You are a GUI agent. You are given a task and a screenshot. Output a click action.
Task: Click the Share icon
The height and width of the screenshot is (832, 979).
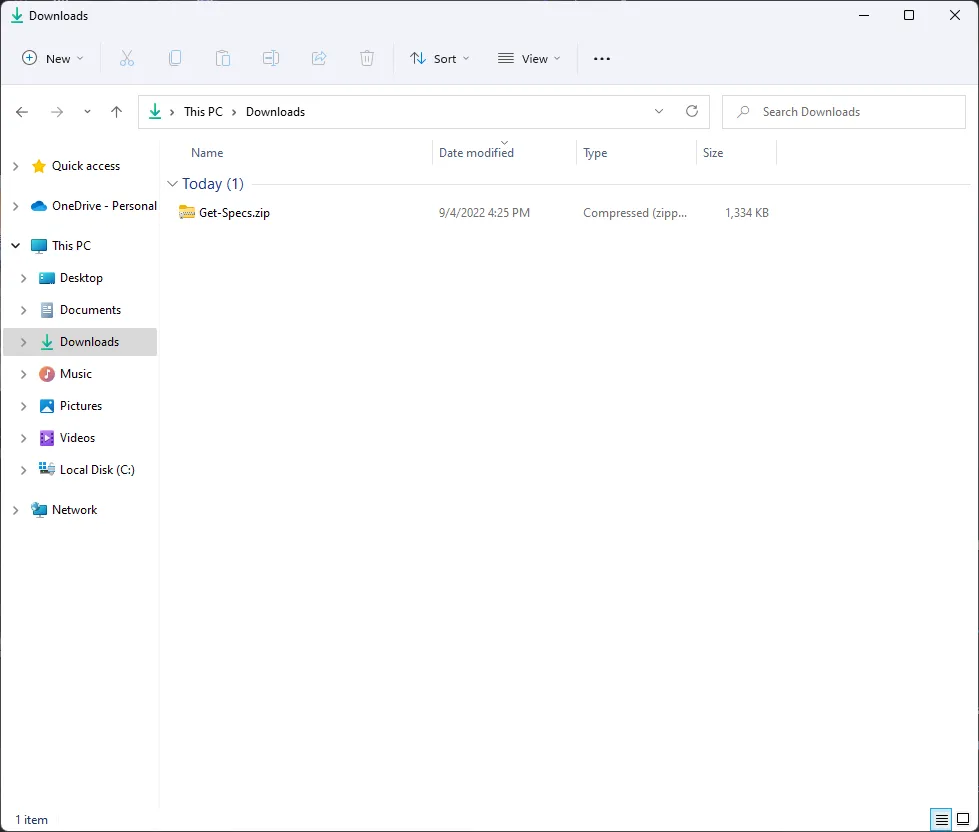(x=319, y=58)
